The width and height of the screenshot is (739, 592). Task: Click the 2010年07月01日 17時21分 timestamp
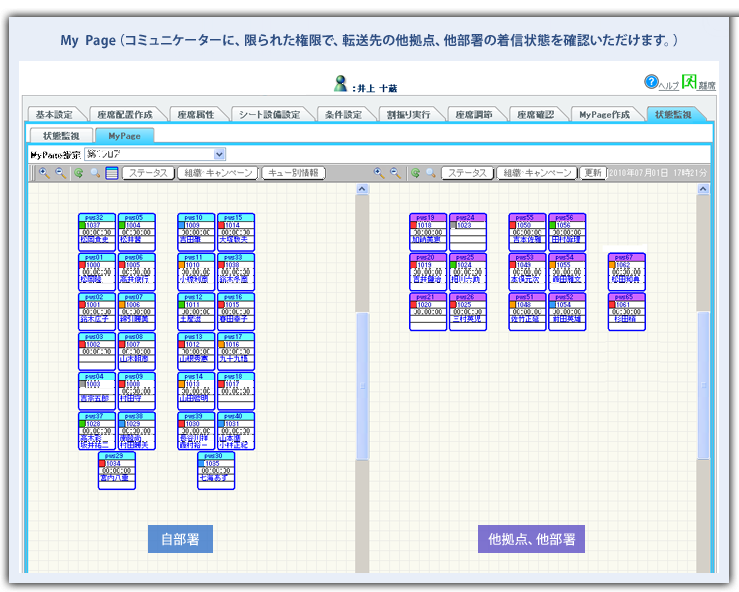[x=658, y=173]
